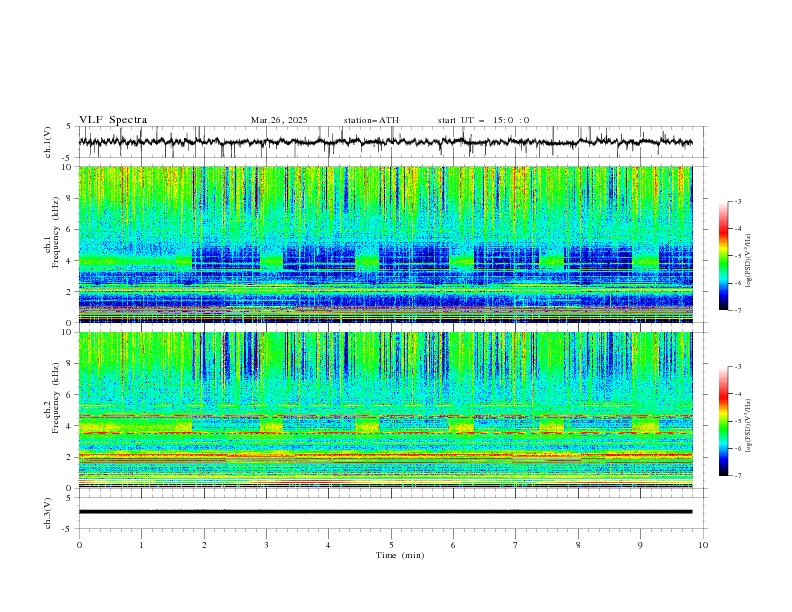Click tick label "5" on the Time axis

click(391, 545)
